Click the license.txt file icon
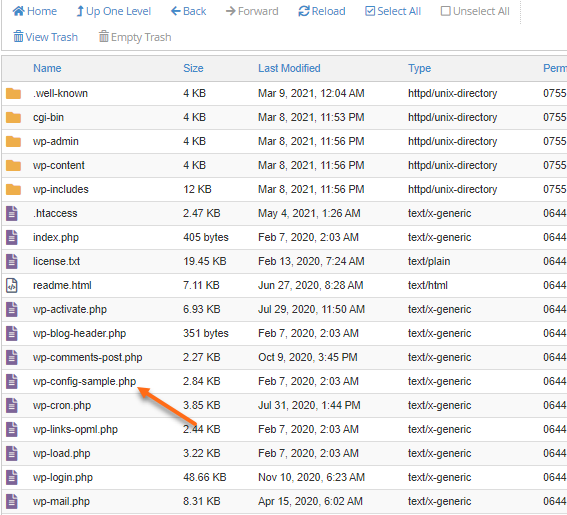 click(x=12, y=261)
